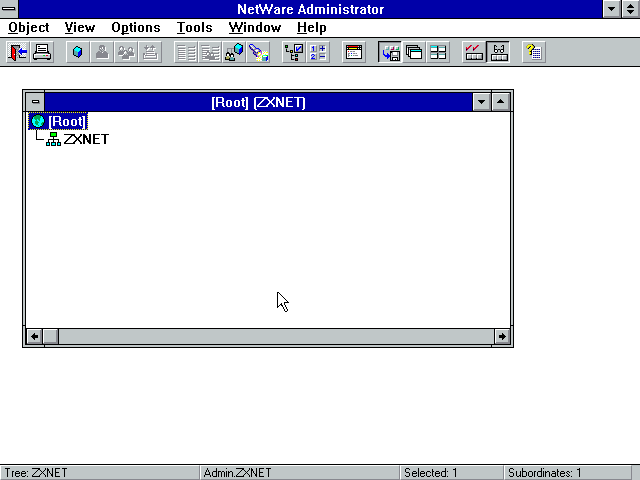Click the Create Object cube icon
This screenshot has width=640, height=480.
point(78,52)
